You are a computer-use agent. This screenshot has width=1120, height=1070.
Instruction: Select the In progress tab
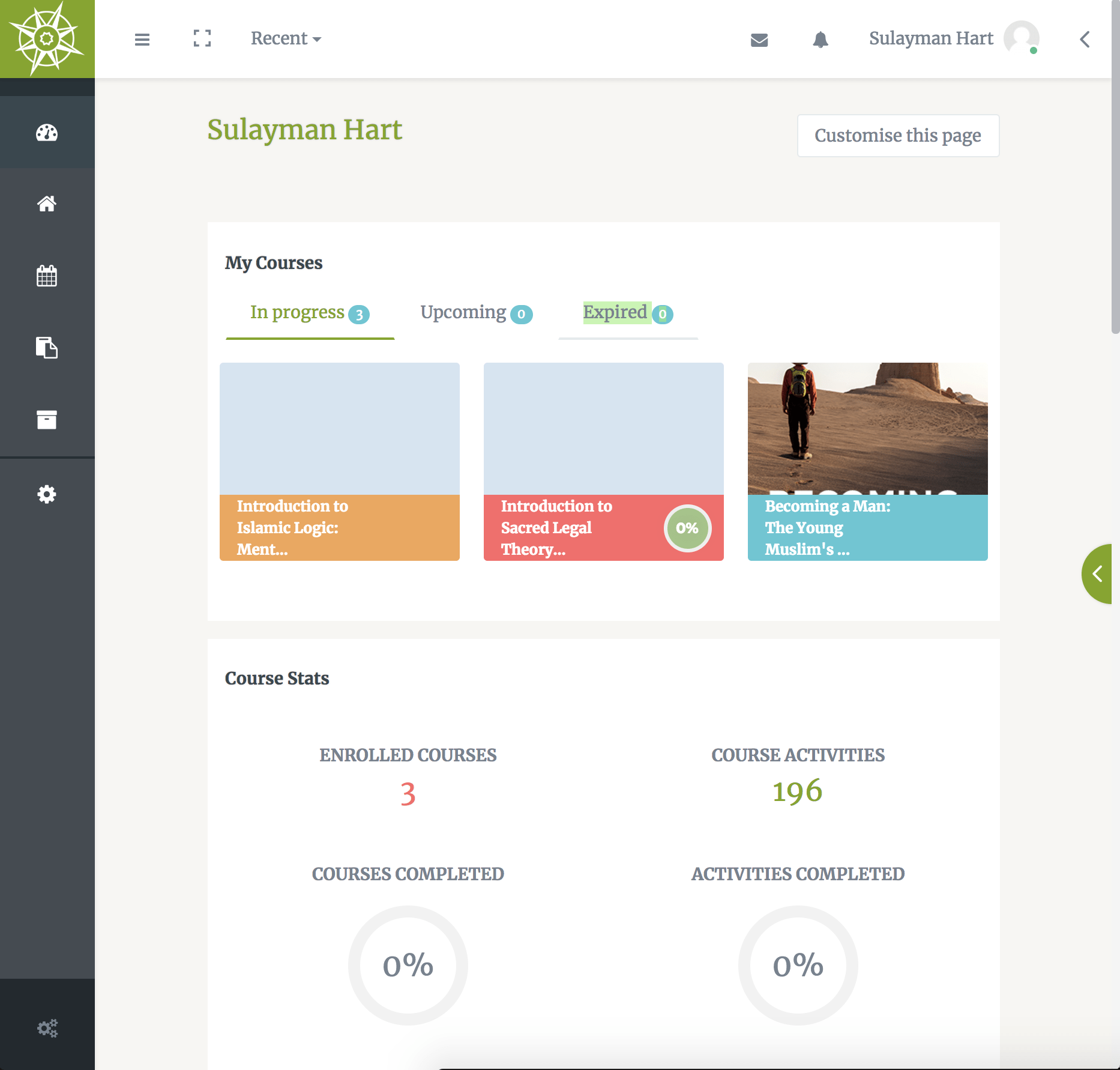(x=310, y=313)
